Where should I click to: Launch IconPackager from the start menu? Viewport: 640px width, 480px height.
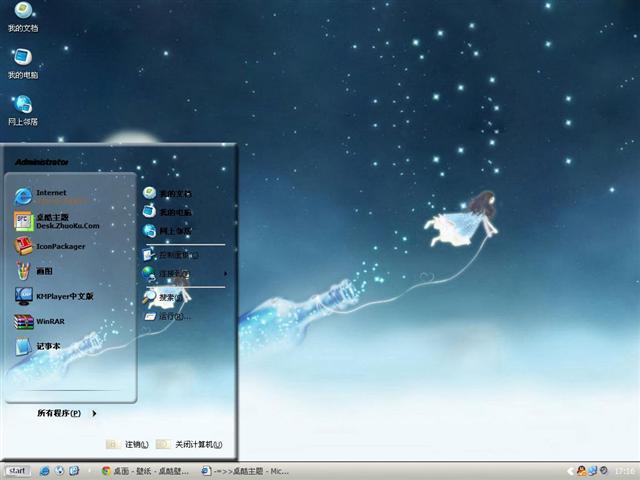(x=50, y=246)
